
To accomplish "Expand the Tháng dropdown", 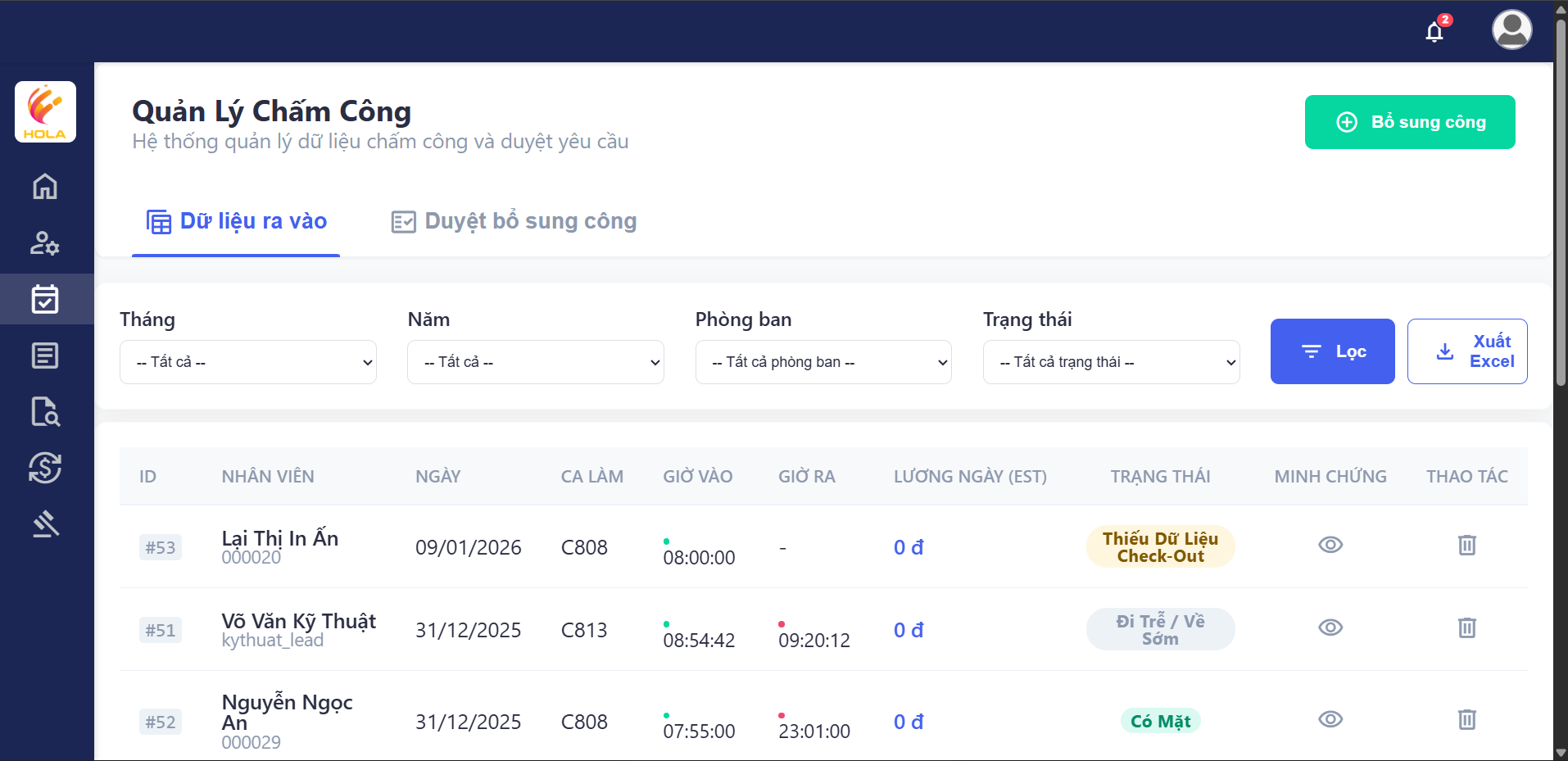I will point(247,362).
